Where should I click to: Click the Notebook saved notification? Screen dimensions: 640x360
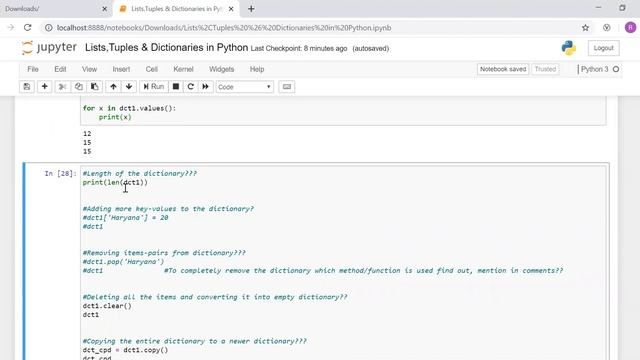[x=503, y=69]
